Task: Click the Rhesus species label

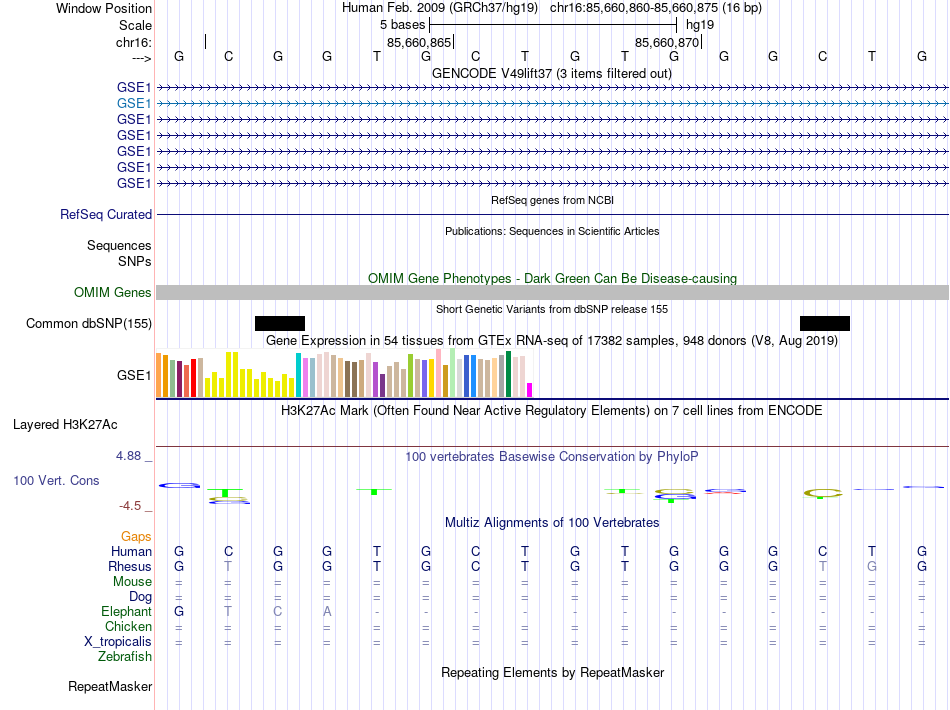Action: [130, 566]
